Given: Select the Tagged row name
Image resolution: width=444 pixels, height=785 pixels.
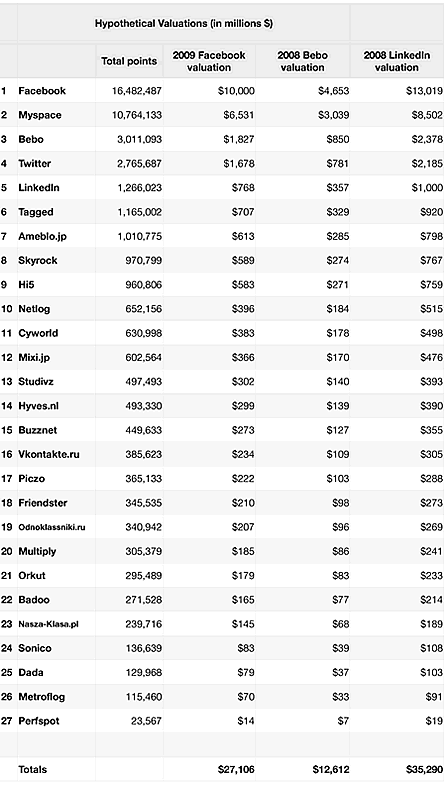Looking at the screenshot, I should (36, 212).
